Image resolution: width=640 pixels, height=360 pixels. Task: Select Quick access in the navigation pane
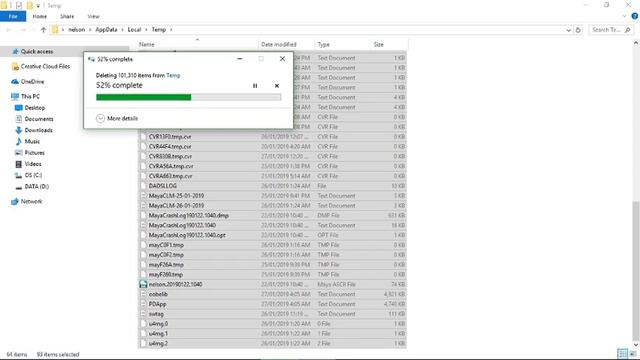click(37, 52)
